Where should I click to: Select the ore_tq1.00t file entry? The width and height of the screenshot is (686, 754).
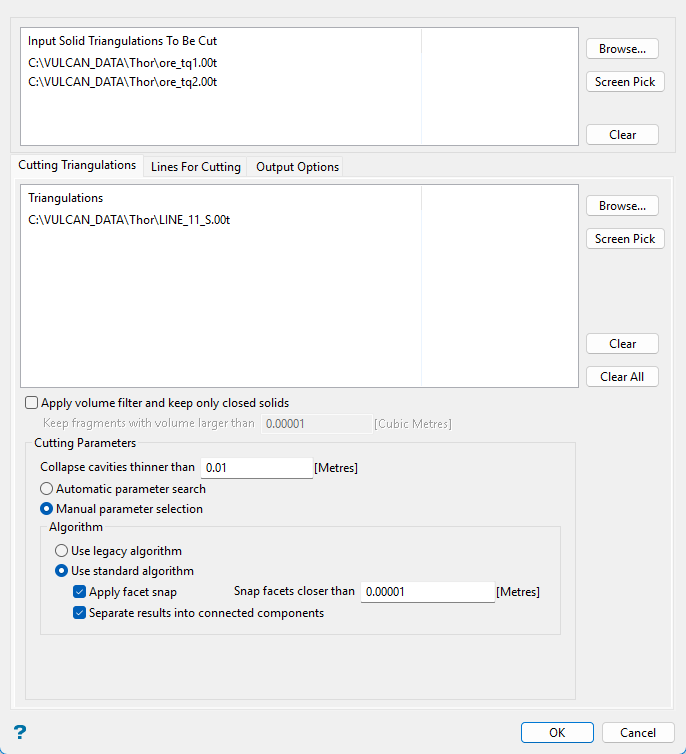123,62
